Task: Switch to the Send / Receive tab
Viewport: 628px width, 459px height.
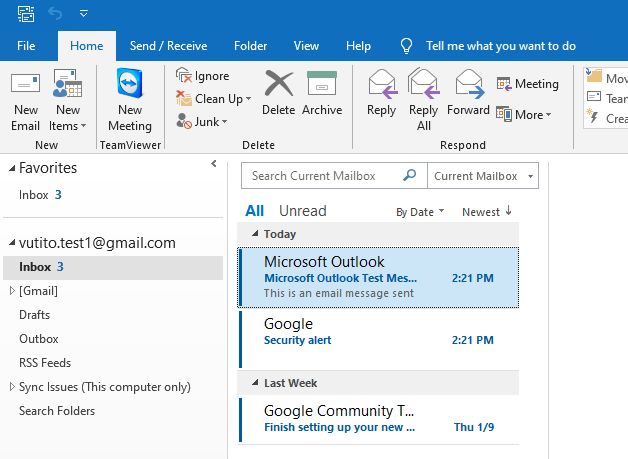Action: click(168, 46)
